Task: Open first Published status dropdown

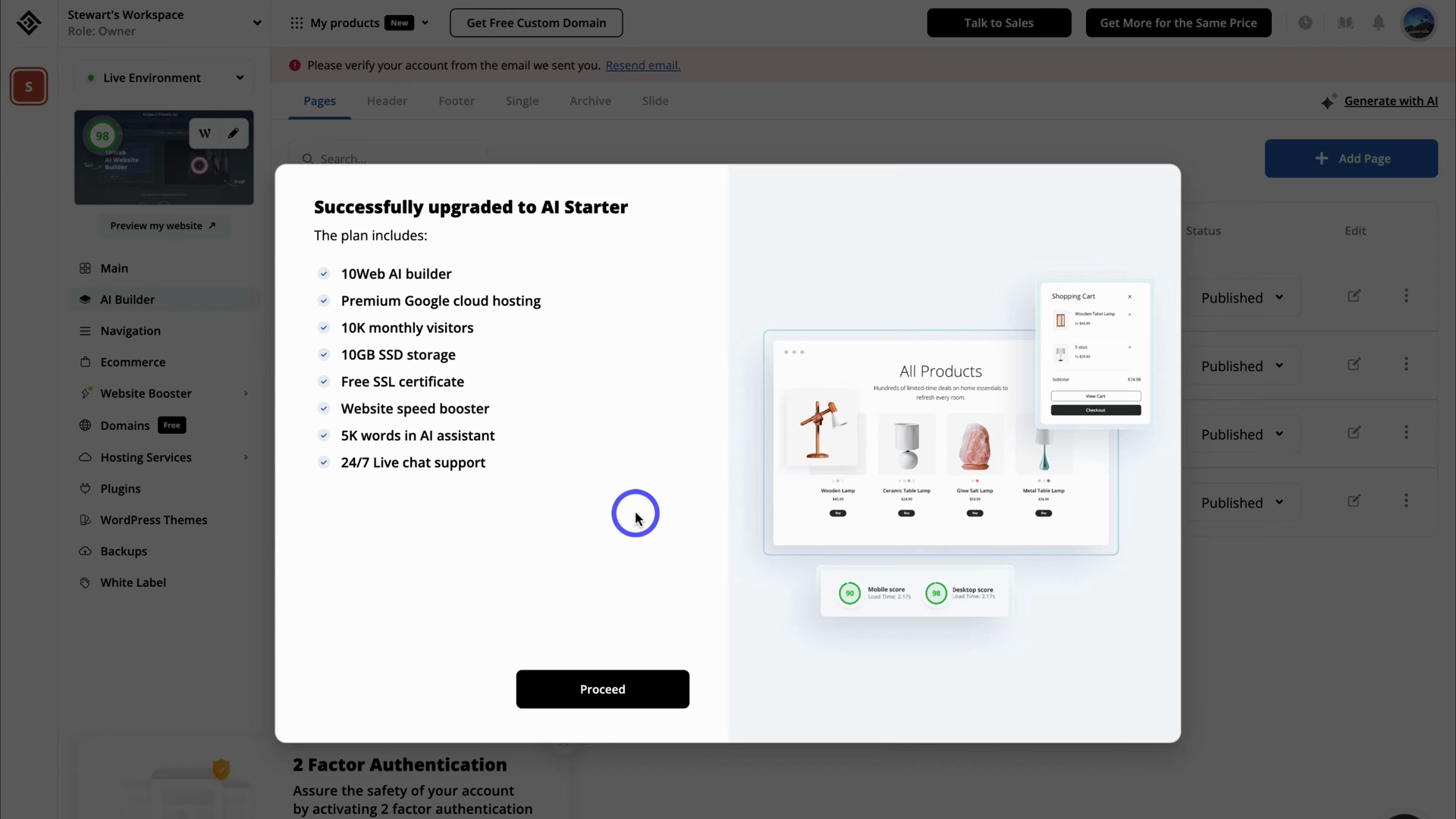Action: coord(1242,298)
